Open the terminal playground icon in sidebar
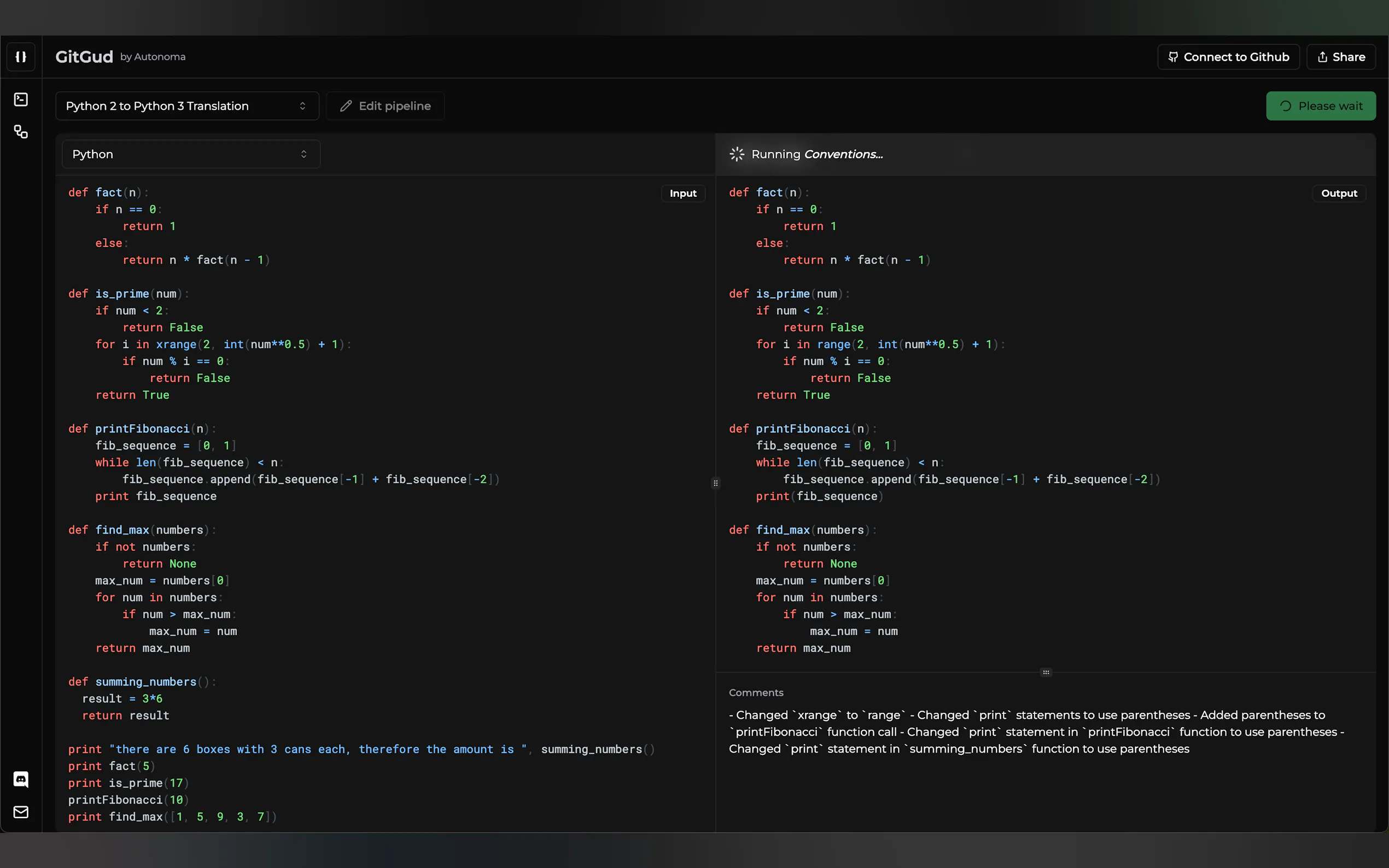Image resolution: width=1389 pixels, height=868 pixels. pyautogui.click(x=21, y=99)
